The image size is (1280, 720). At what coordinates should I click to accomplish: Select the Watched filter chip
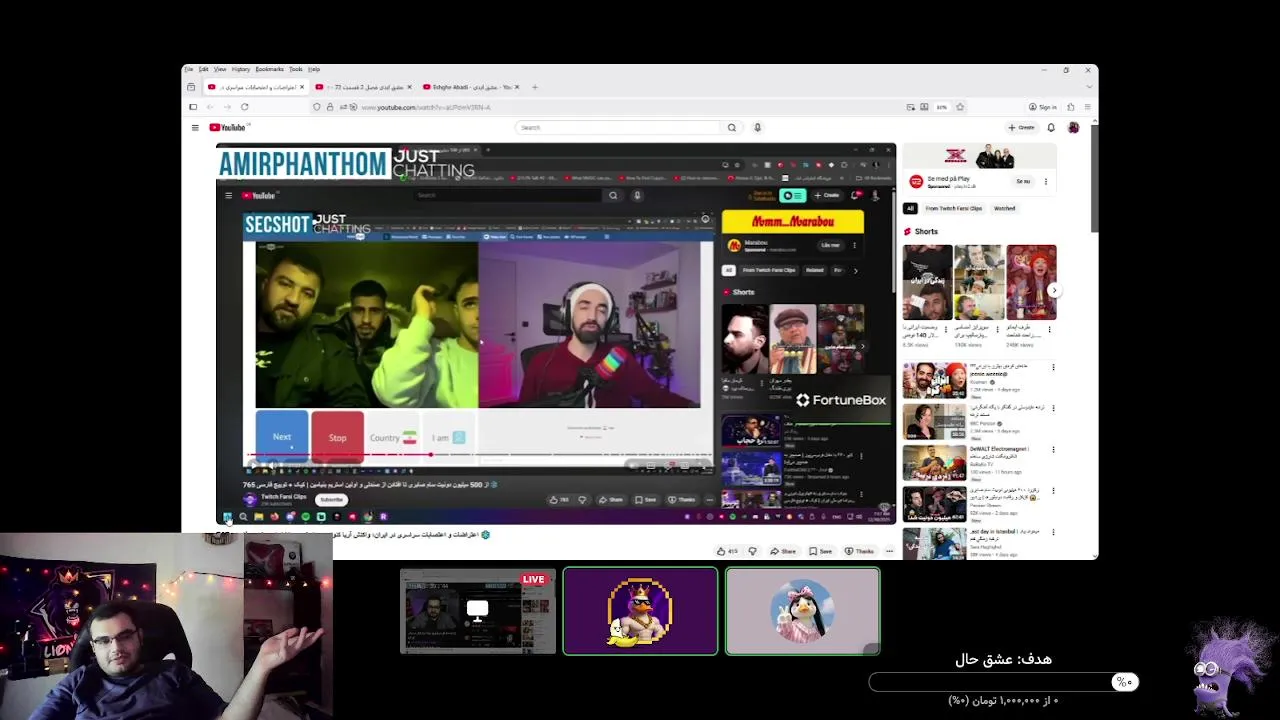(1005, 208)
